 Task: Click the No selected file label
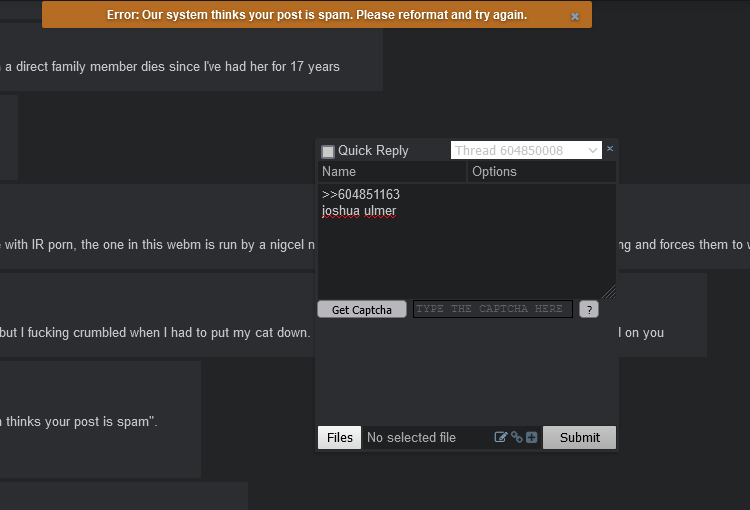coord(411,437)
